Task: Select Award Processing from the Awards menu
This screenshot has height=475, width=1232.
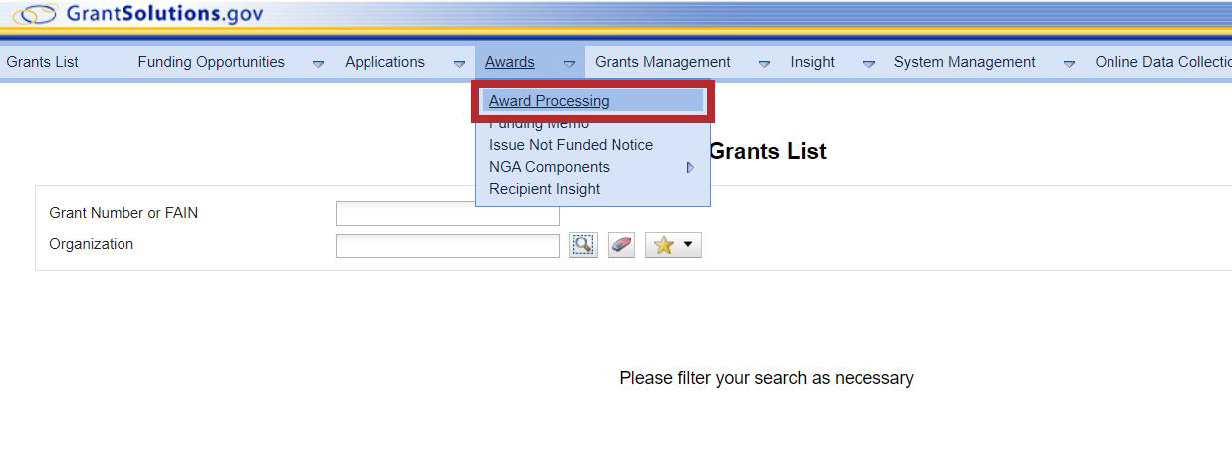Action: (x=549, y=101)
